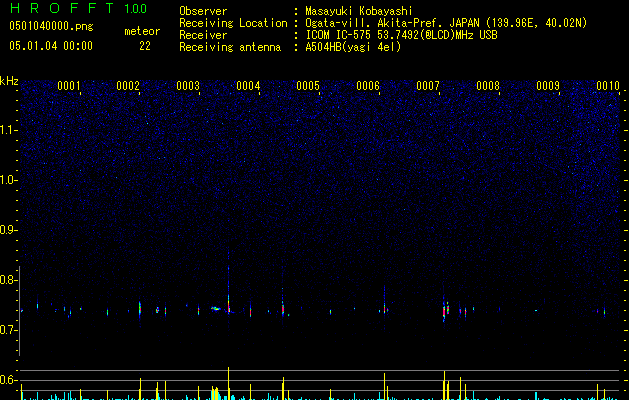Click antenna A504HB(yagi 4el) text
This screenshot has height=400, width=629.
point(353,47)
